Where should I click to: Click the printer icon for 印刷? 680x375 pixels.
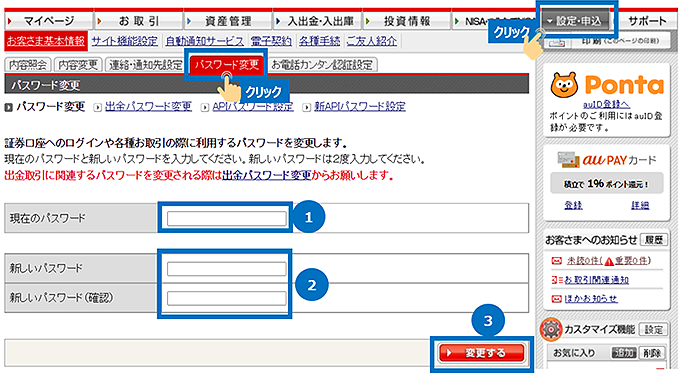pyautogui.click(x=557, y=42)
